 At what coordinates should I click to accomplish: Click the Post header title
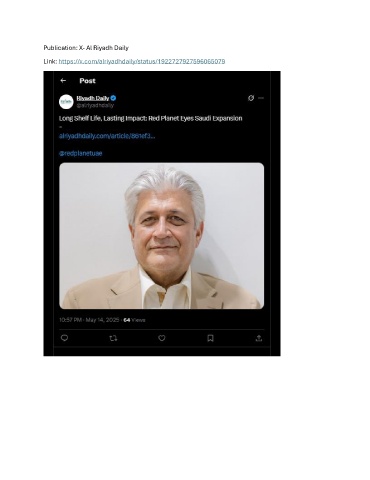[x=87, y=81]
